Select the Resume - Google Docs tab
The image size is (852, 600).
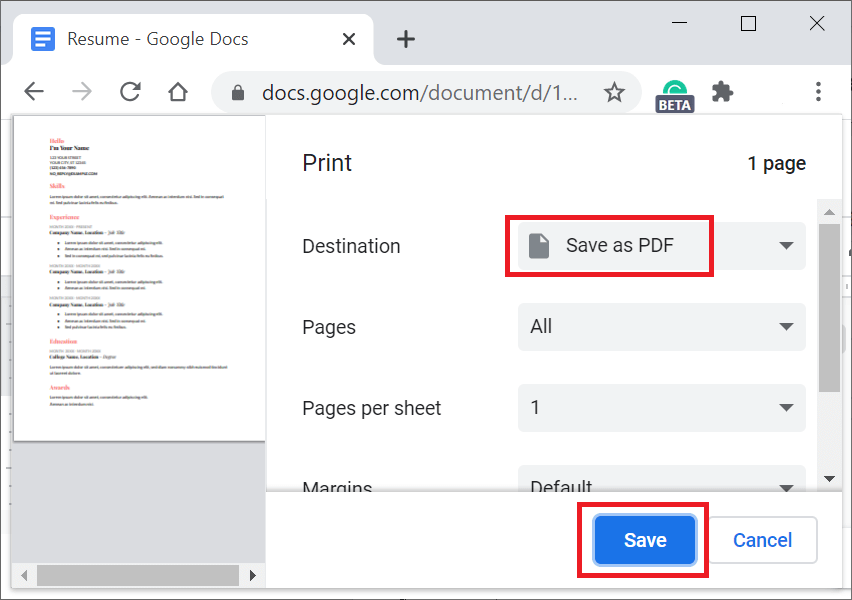[x=180, y=38]
